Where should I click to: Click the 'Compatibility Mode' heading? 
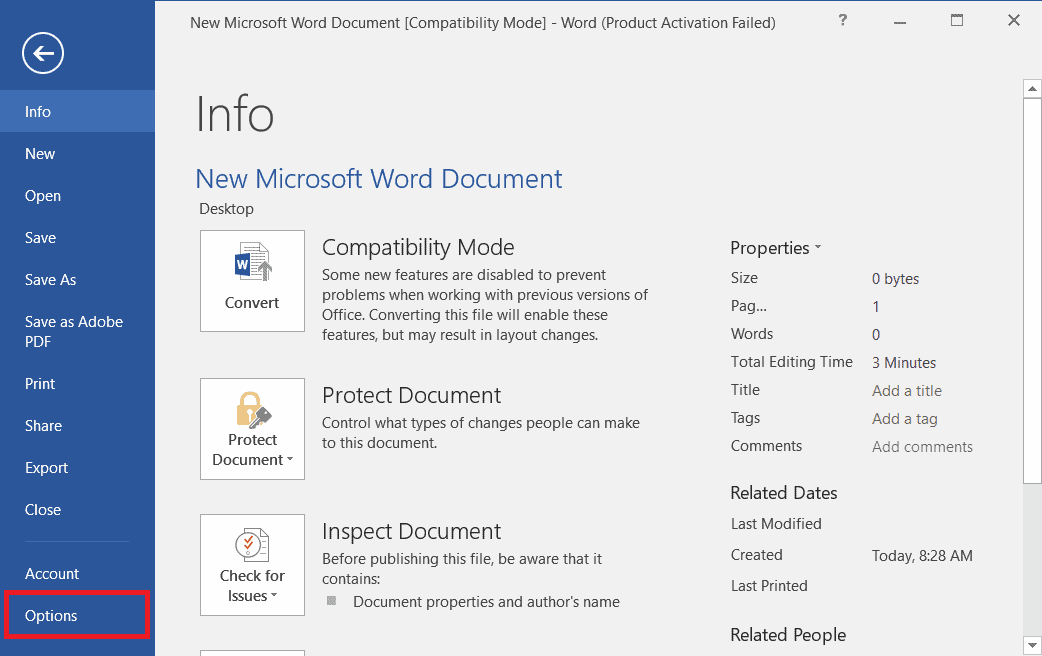pos(418,247)
